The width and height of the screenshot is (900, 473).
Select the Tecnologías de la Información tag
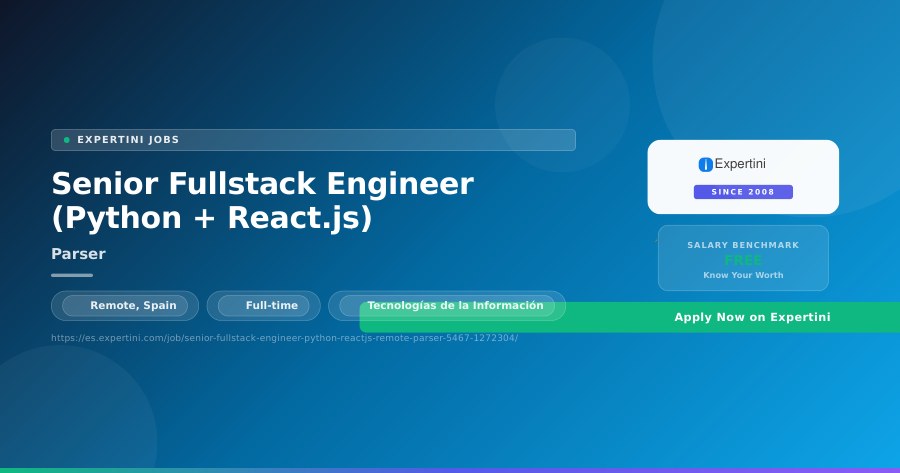pyautogui.click(x=447, y=305)
